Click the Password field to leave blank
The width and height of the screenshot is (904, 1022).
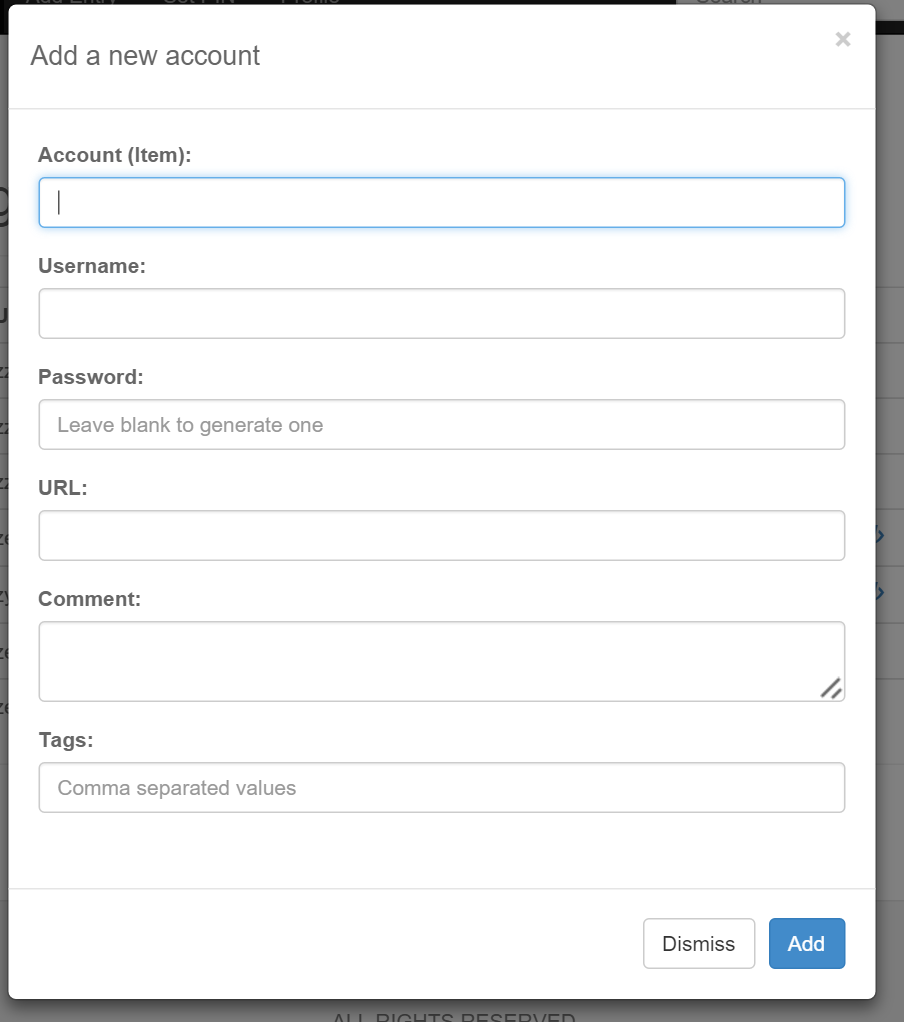441,424
